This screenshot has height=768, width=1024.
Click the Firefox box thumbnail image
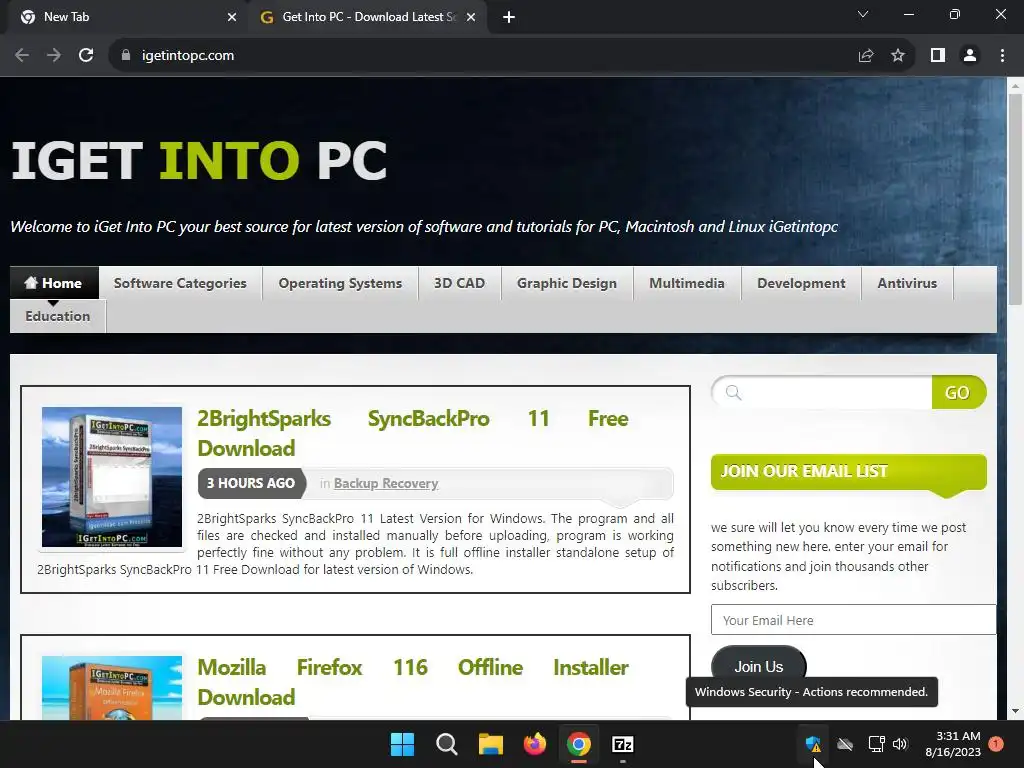click(x=112, y=688)
